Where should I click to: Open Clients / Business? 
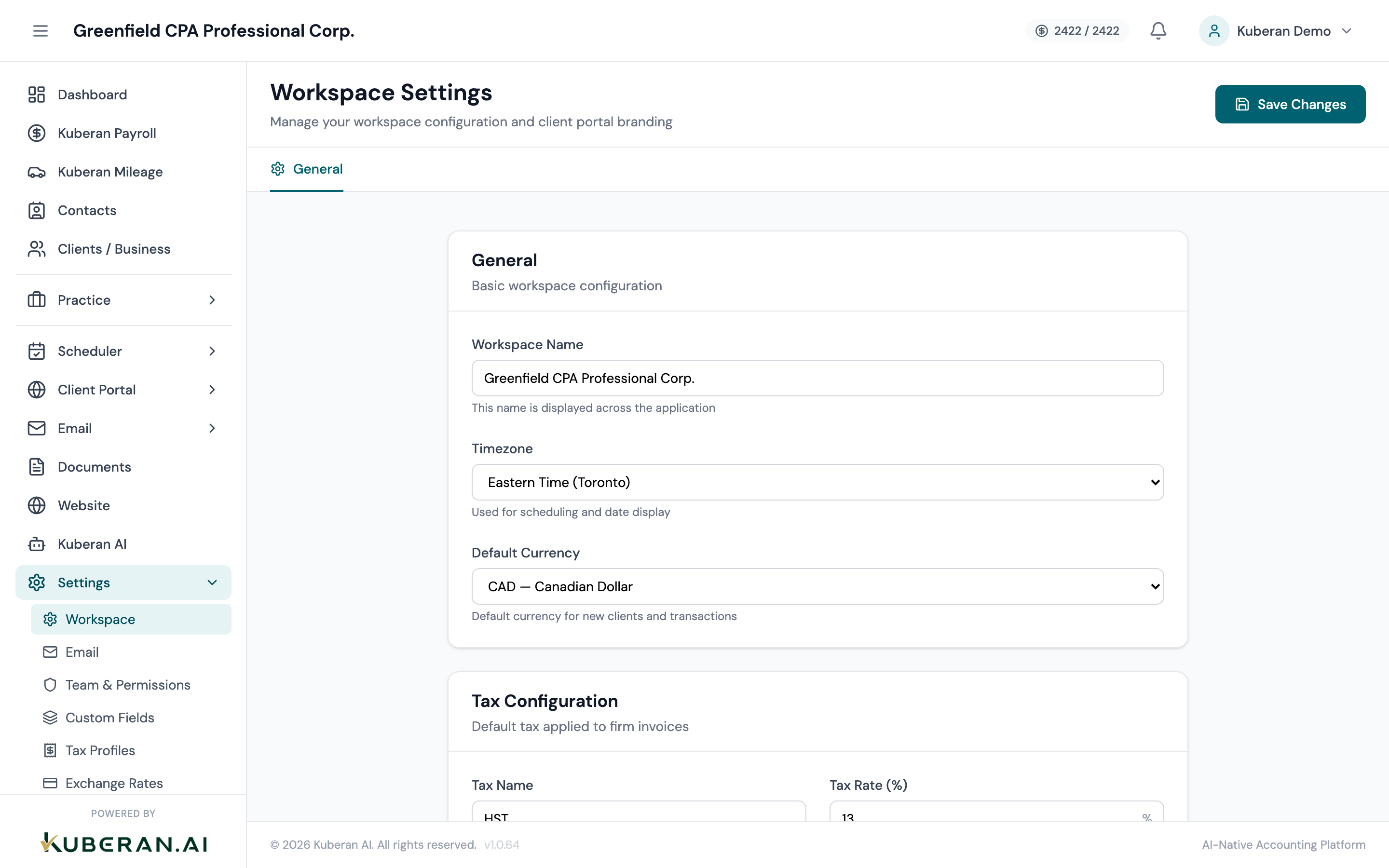(x=123, y=248)
